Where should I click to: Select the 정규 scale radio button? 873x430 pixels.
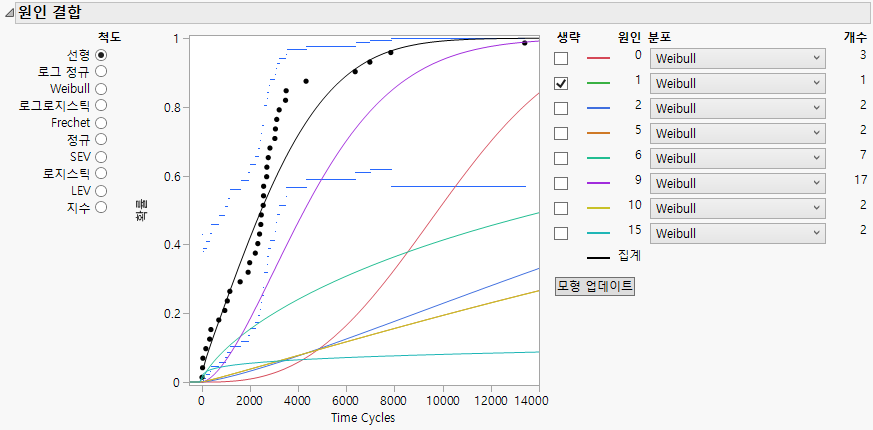101,139
